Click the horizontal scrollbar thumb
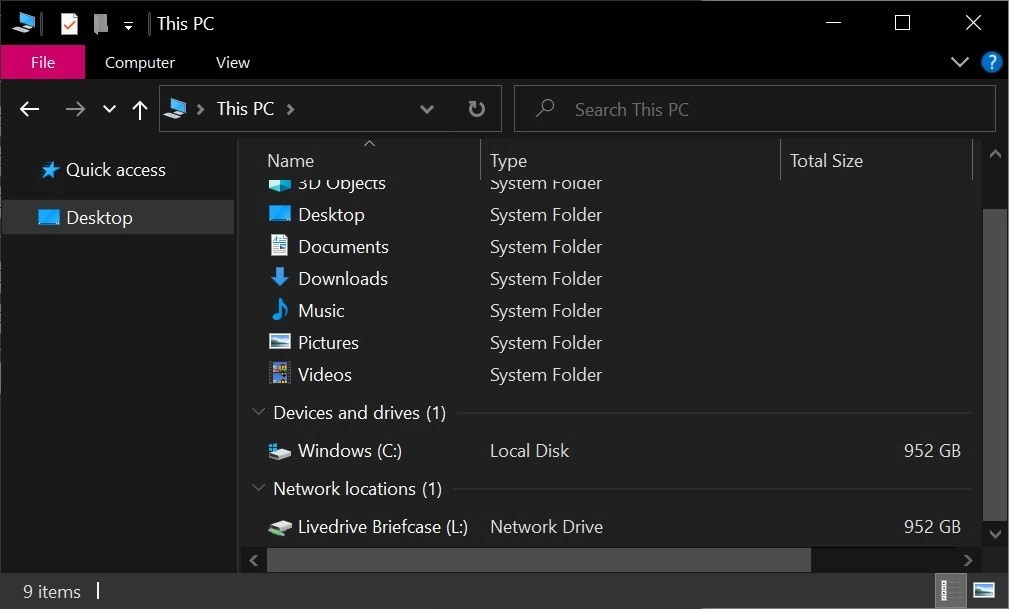The height and width of the screenshot is (609, 1009). point(538,560)
